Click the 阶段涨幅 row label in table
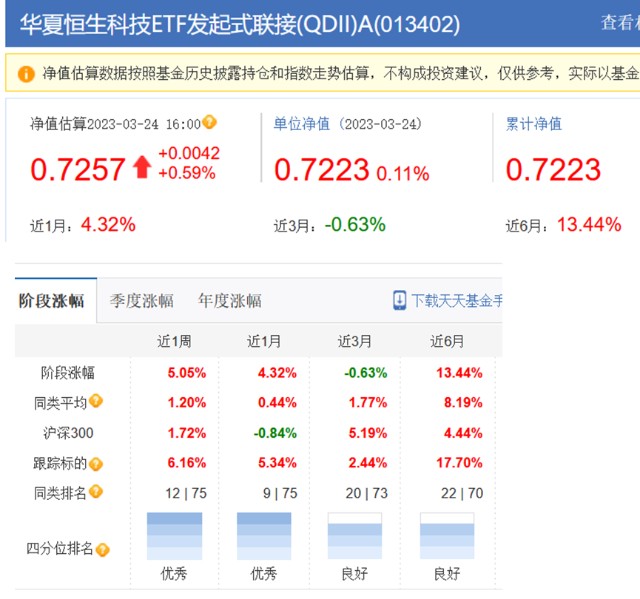Viewport: 640px width, 599px height. [x=68, y=373]
